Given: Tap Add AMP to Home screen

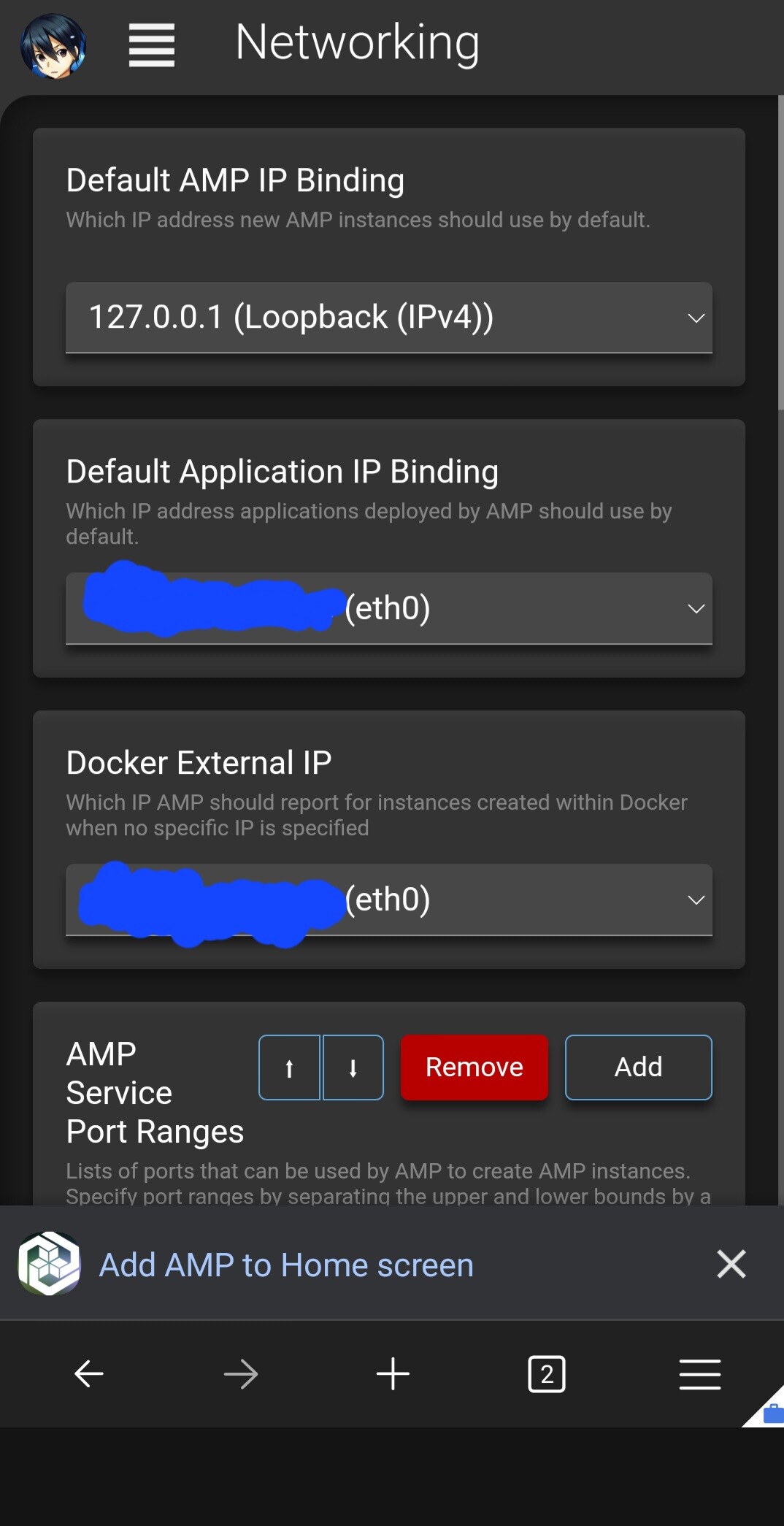Looking at the screenshot, I should tap(286, 1265).
